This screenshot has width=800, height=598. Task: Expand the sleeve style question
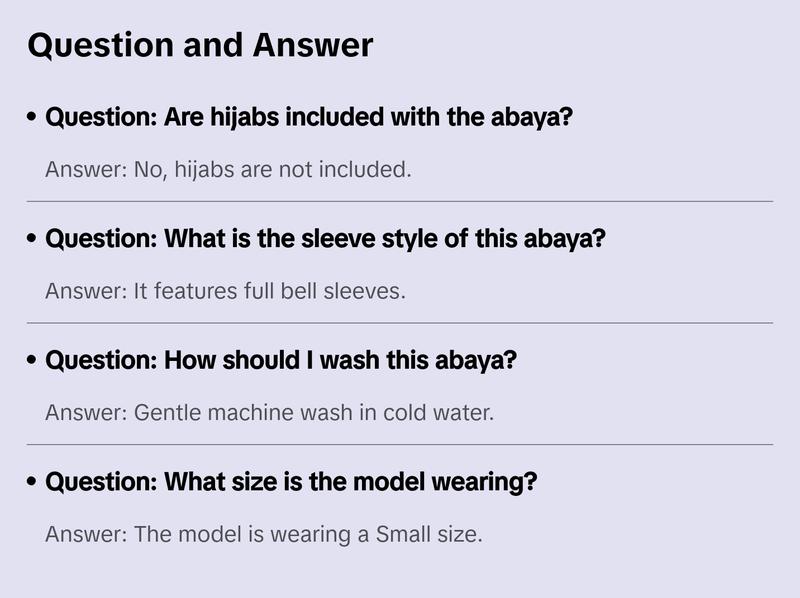[x=326, y=239]
